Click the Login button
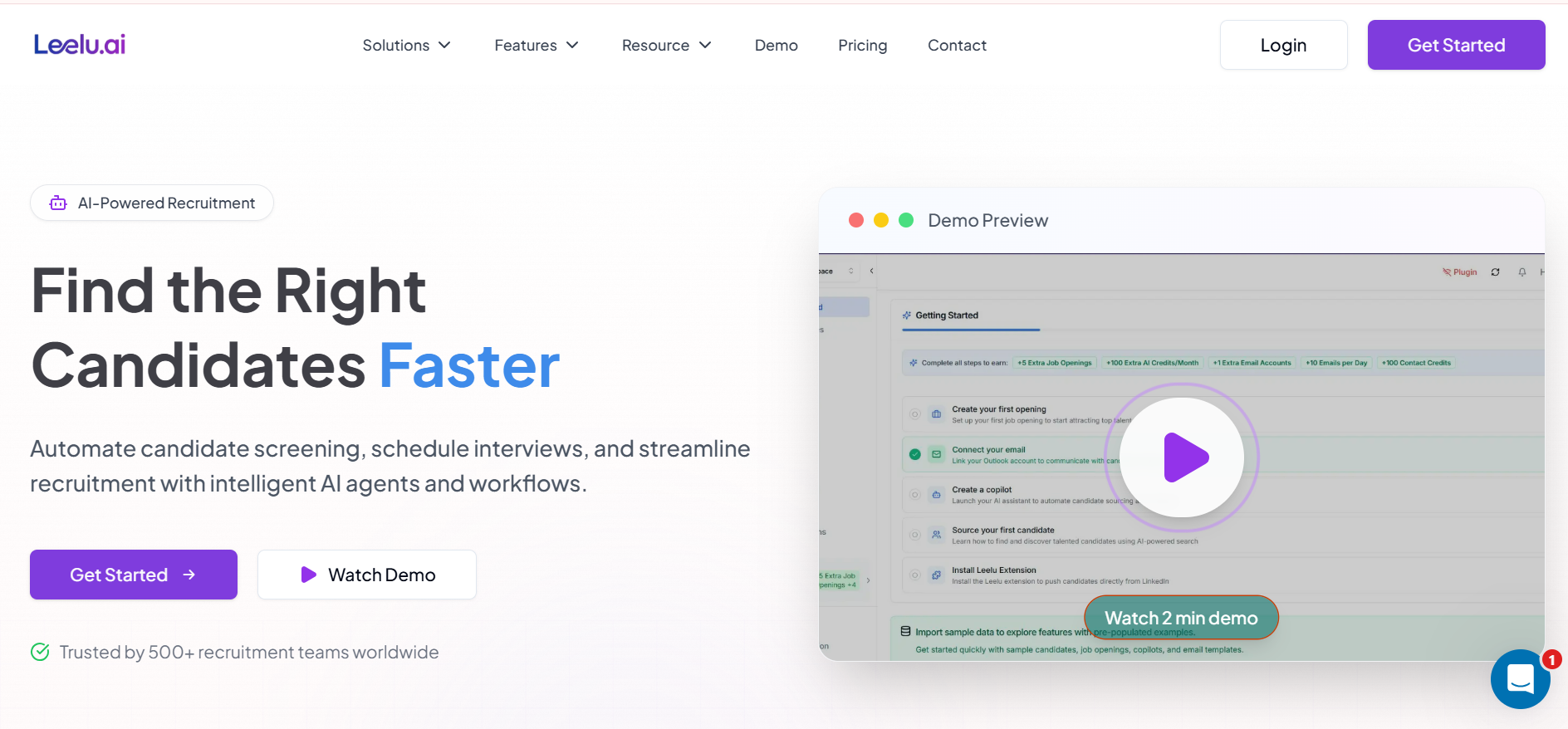 pos(1283,46)
